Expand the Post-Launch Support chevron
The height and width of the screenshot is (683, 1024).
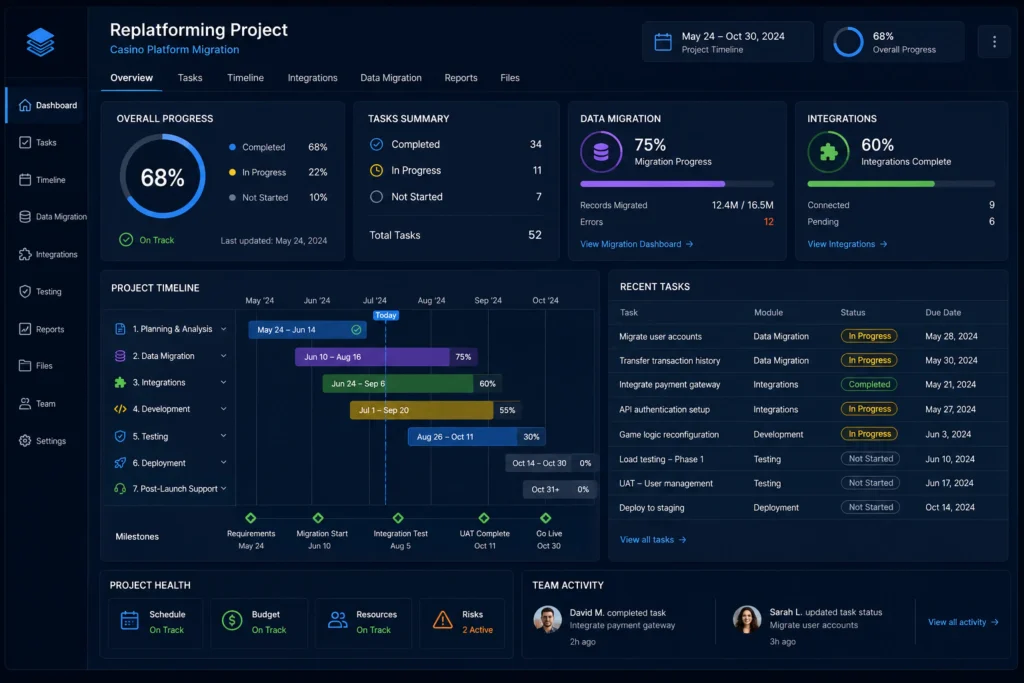223,488
